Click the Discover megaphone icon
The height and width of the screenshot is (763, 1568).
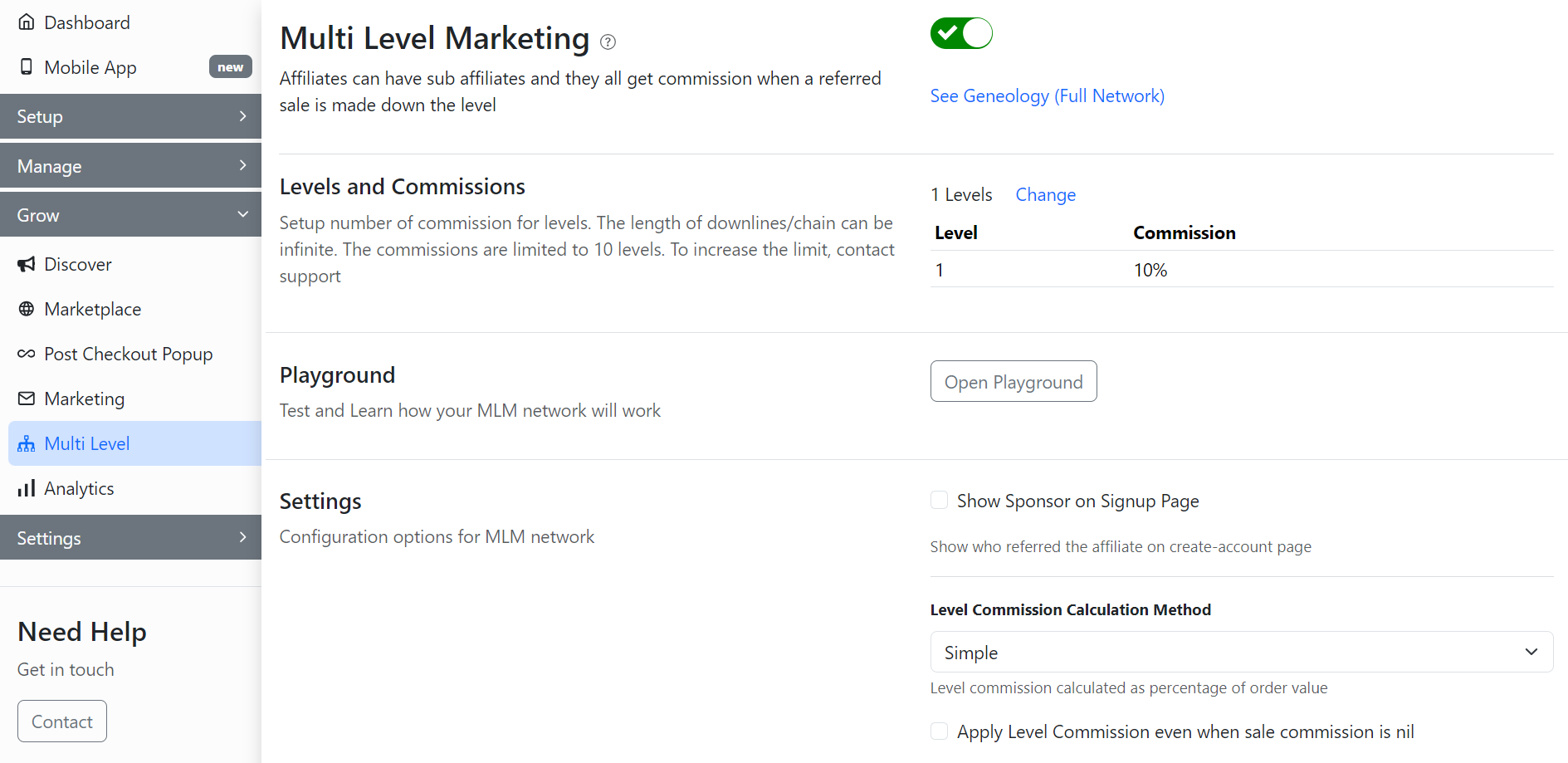(x=27, y=264)
